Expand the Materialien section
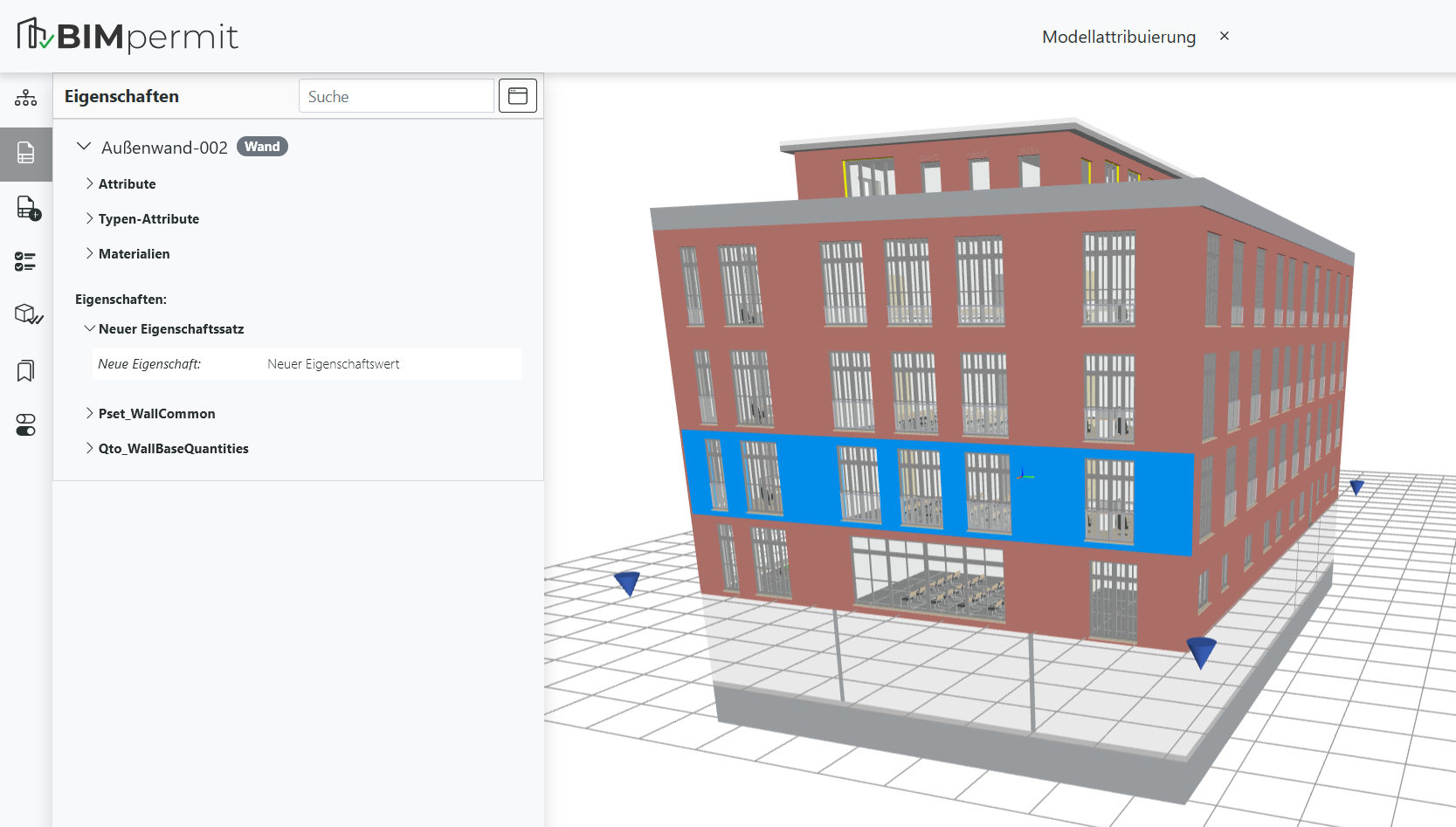 point(89,253)
